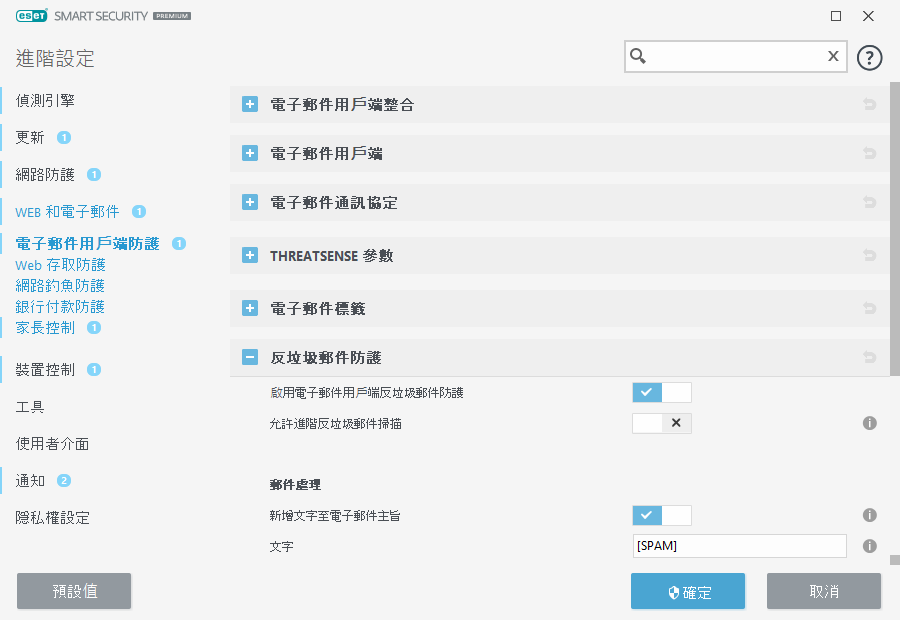Expand the 電子郵件通訊協定 section
This screenshot has width=900, height=620.
pyautogui.click(x=250, y=203)
